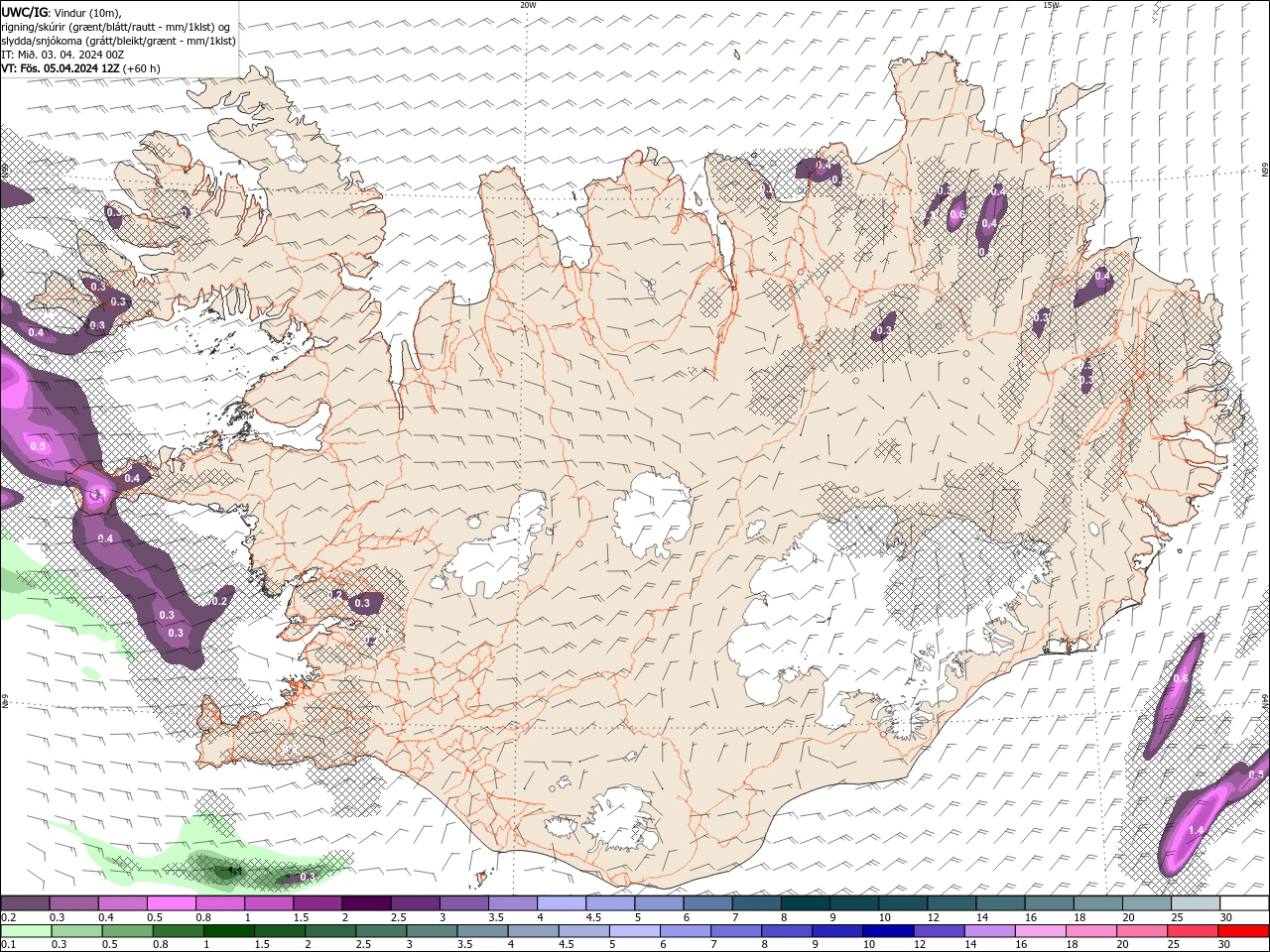Image resolution: width=1270 pixels, height=952 pixels.
Task: Click the 'VT: Fös. 05.04.2024 12Z (+60 h)' line
Action: pos(80,68)
